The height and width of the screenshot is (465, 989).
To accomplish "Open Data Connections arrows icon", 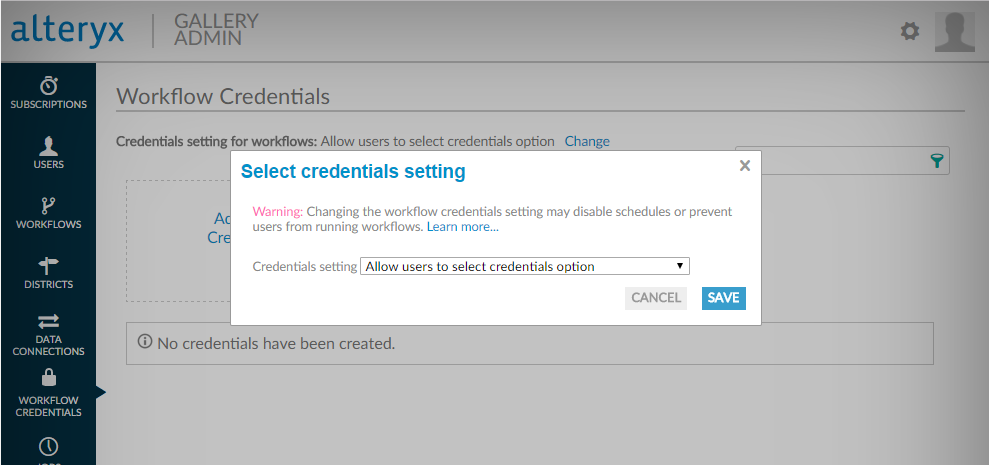I will 48,321.
